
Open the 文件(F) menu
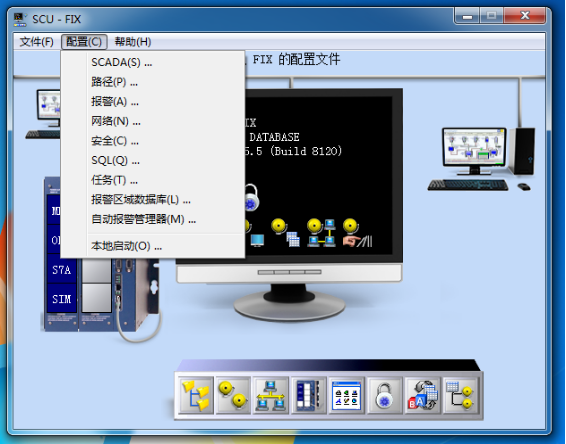coord(36,42)
